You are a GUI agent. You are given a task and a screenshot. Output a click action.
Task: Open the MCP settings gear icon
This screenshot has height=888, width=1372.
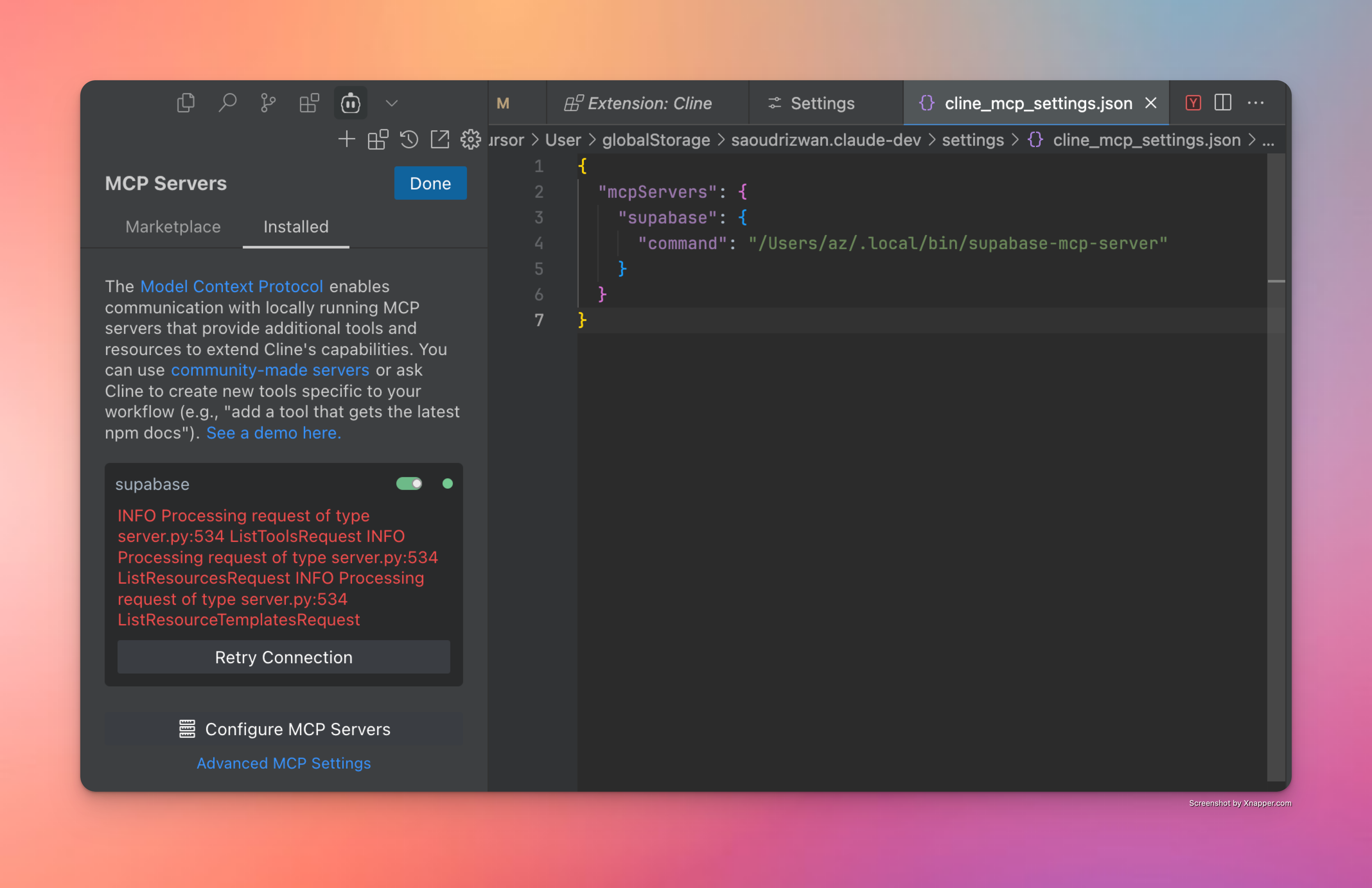tap(470, 139)
